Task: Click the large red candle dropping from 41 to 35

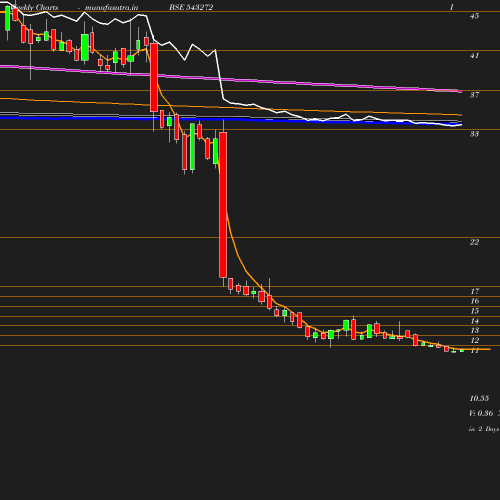Action: (154, 77)
